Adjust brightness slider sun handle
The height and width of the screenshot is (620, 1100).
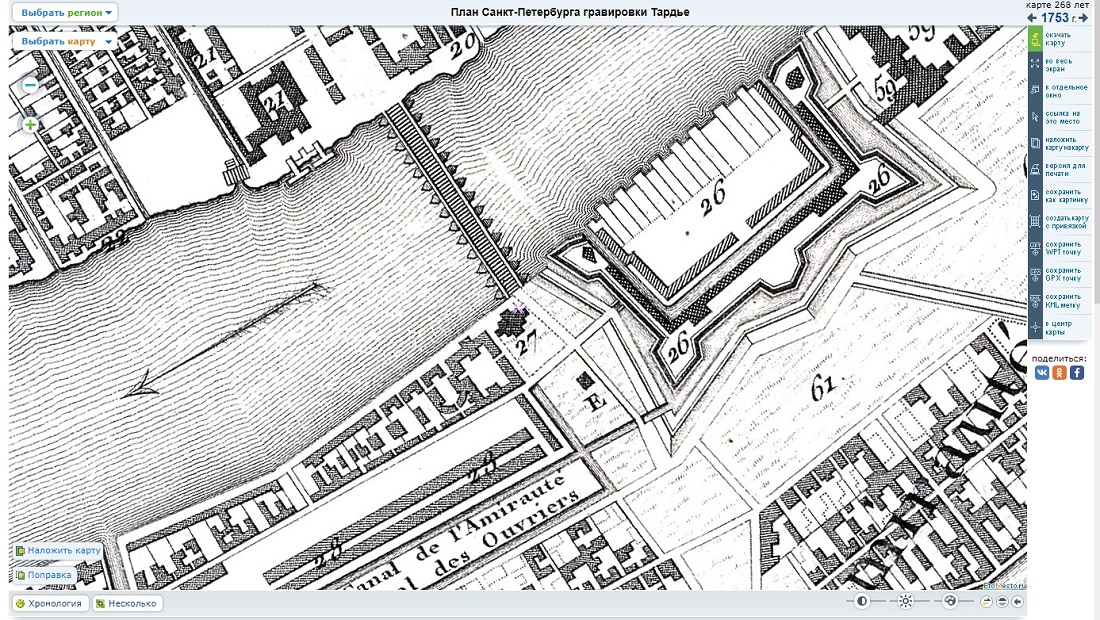(x=906, y=601)
